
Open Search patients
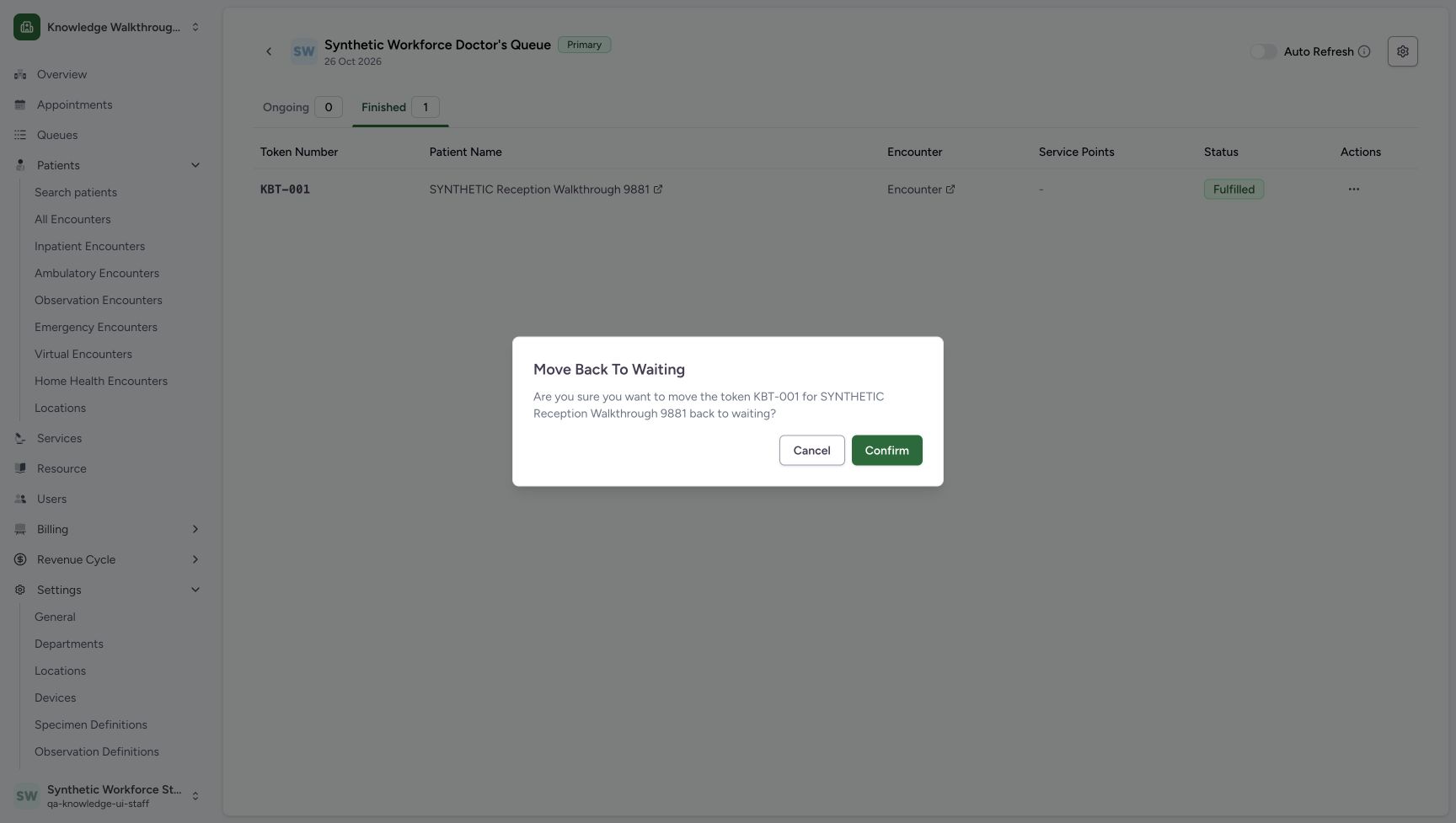(76, 192)
